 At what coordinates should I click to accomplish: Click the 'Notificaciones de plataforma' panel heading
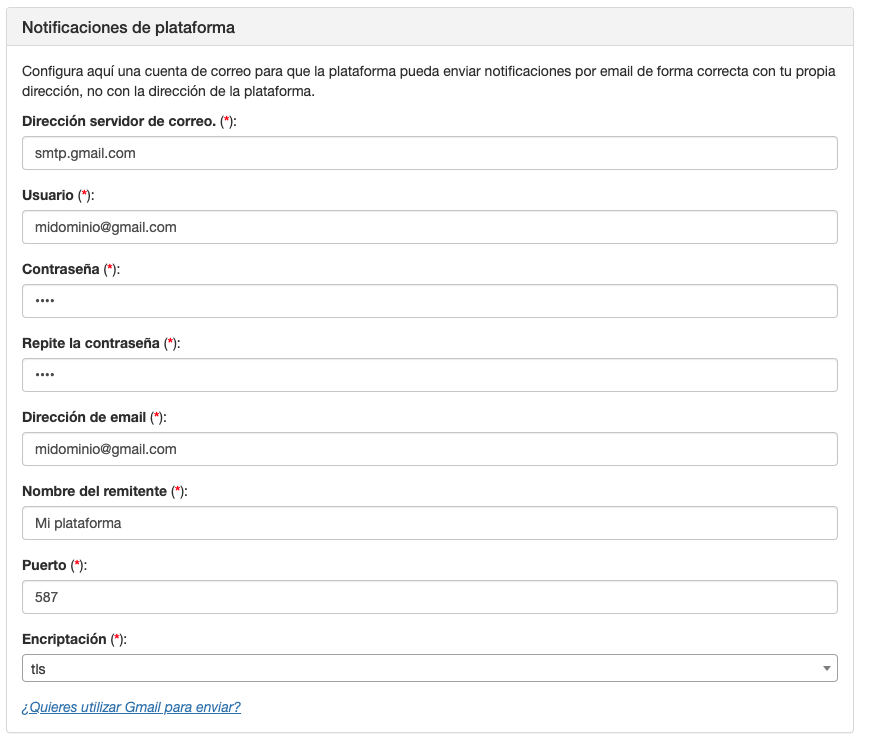(128, 28)
